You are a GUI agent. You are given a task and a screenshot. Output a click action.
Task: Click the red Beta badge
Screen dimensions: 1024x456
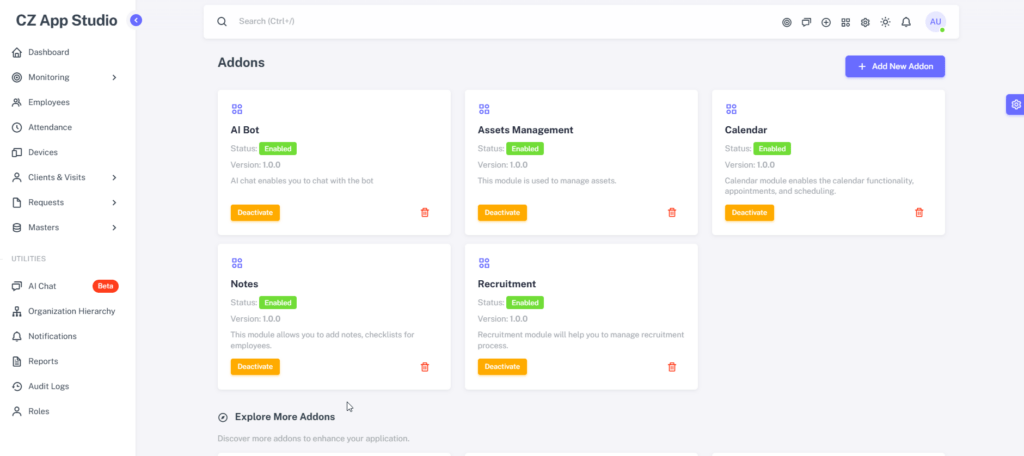tap(106, 286)
